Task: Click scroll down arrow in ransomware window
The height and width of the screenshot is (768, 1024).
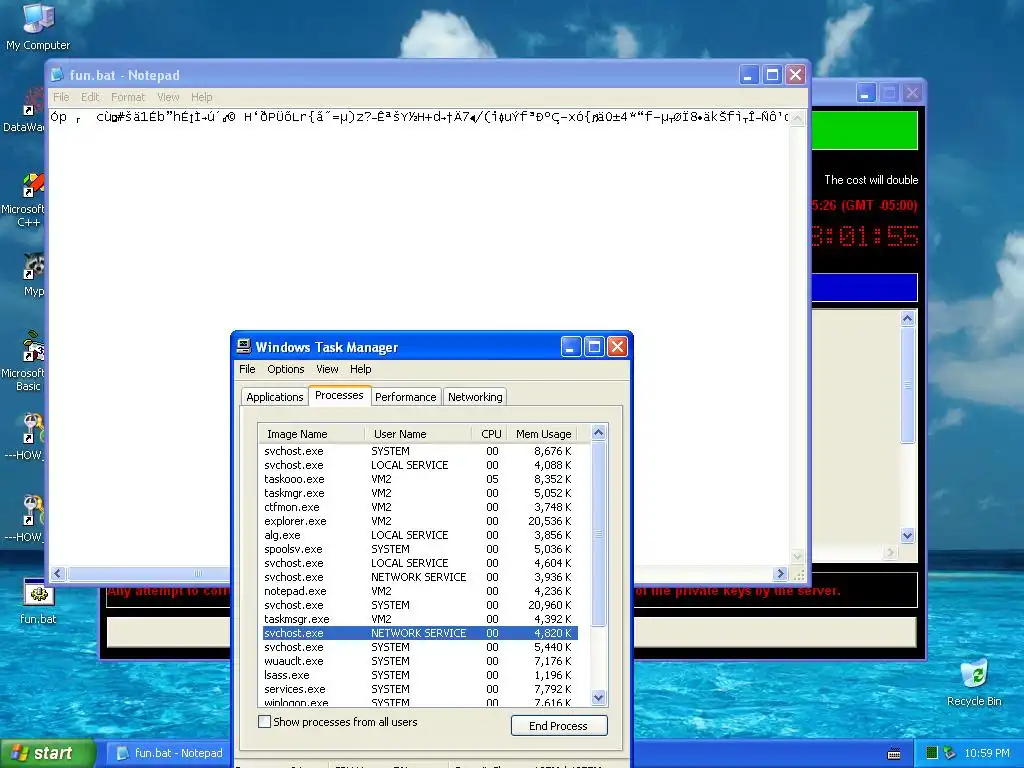Action: (x=907, y=536)
